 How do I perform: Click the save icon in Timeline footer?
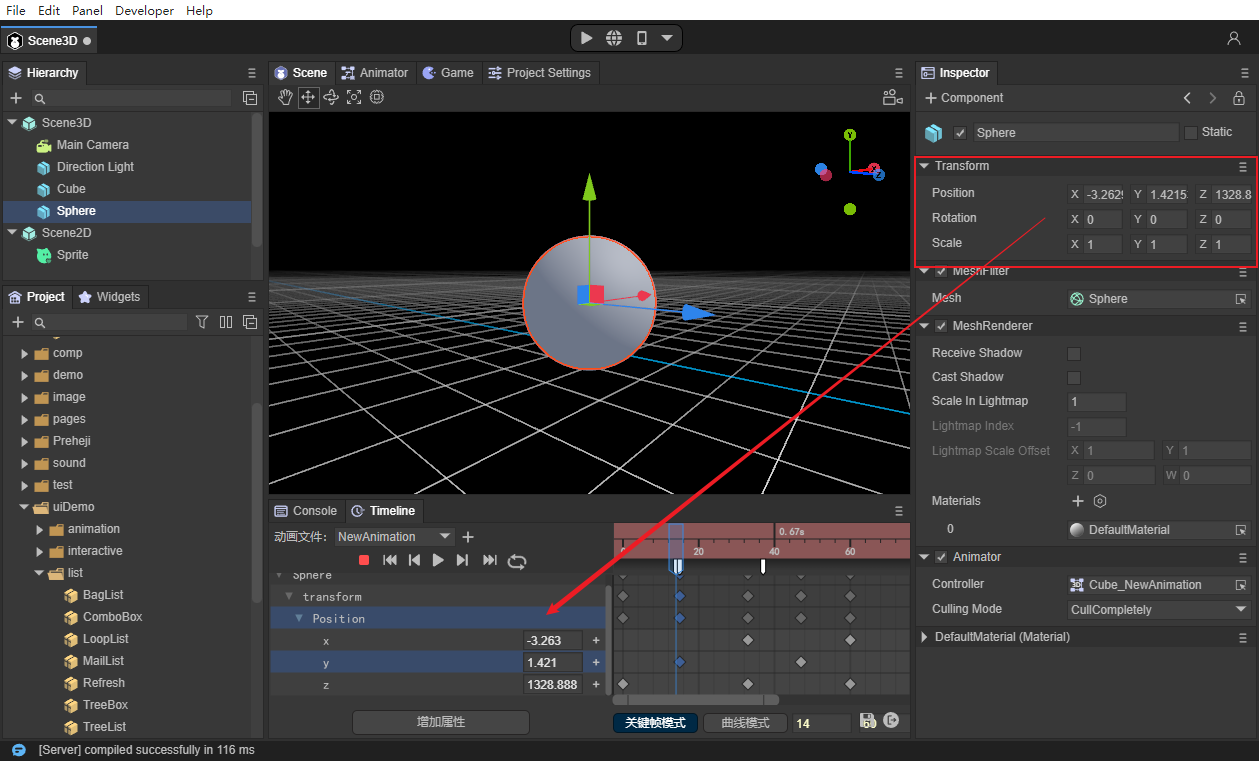tap(867, 721)
